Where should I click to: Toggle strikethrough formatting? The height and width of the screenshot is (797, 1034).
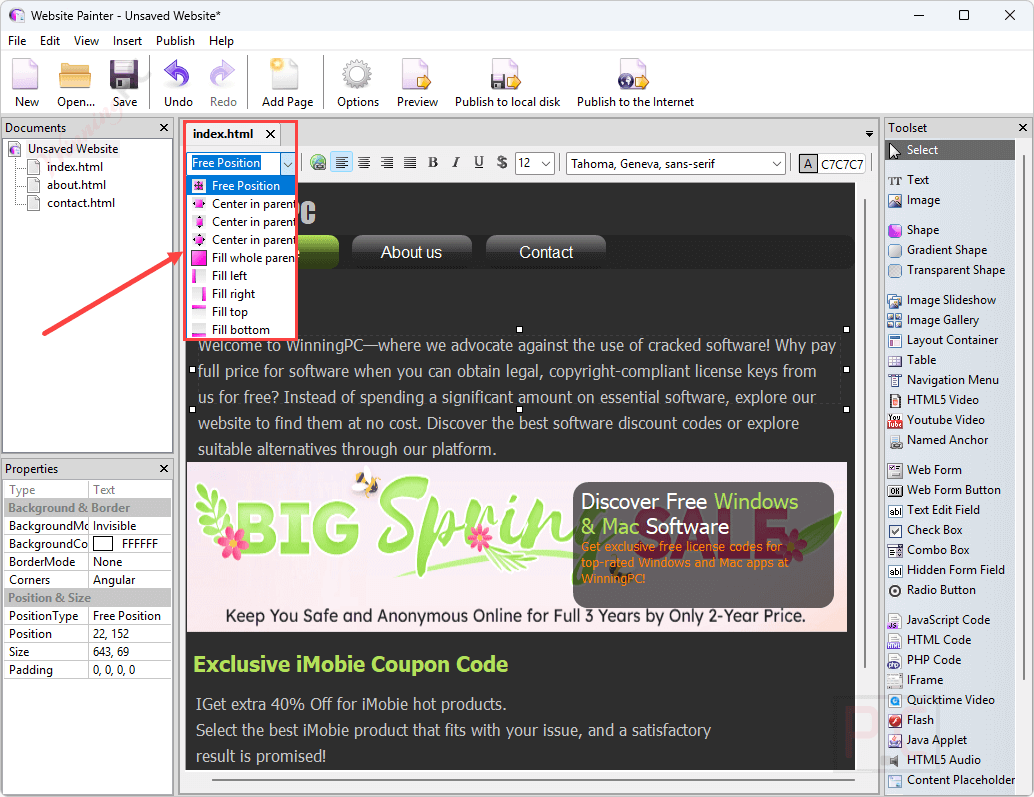pos(502,163)
